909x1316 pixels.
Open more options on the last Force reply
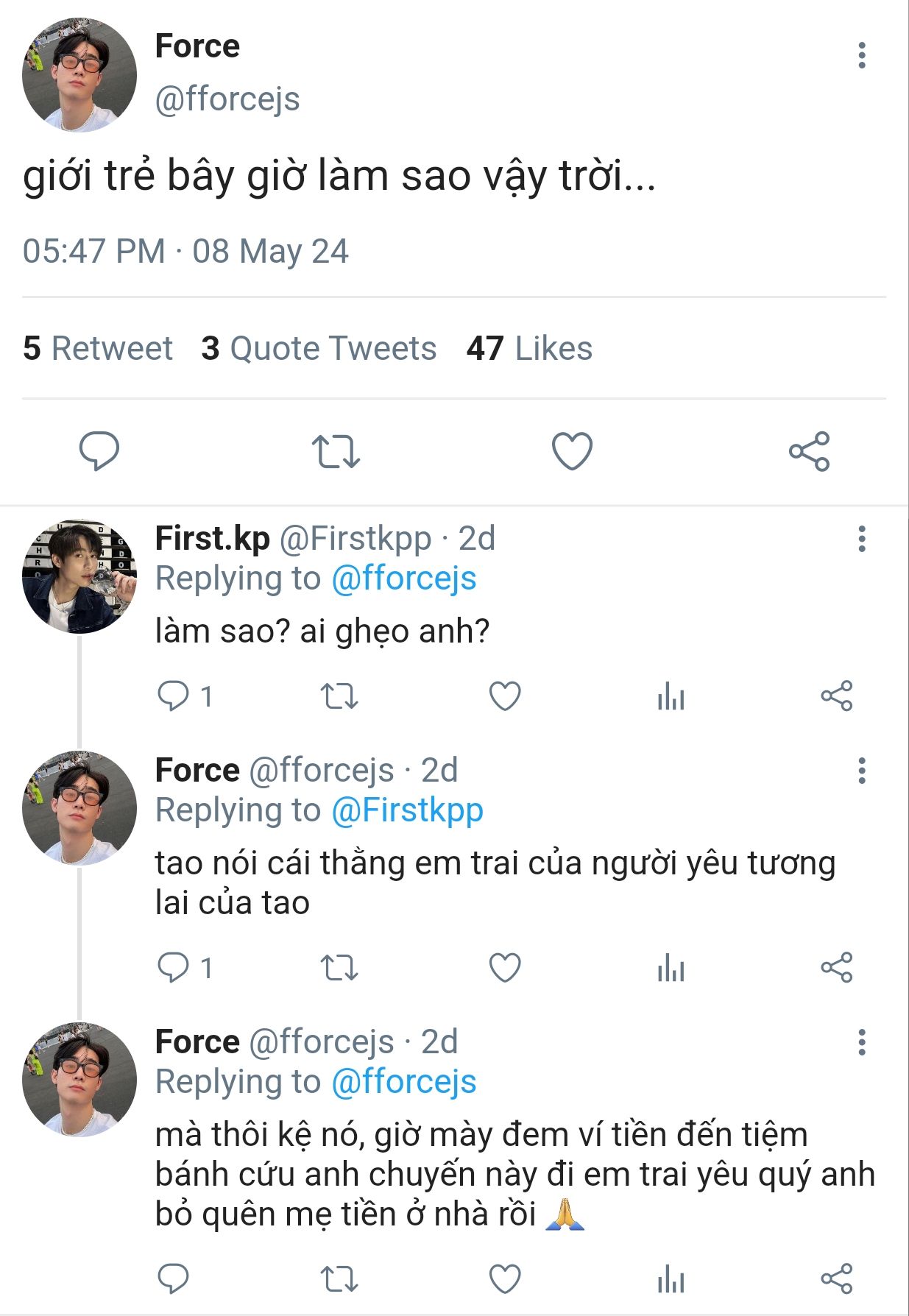click(x=861, y=1042)
